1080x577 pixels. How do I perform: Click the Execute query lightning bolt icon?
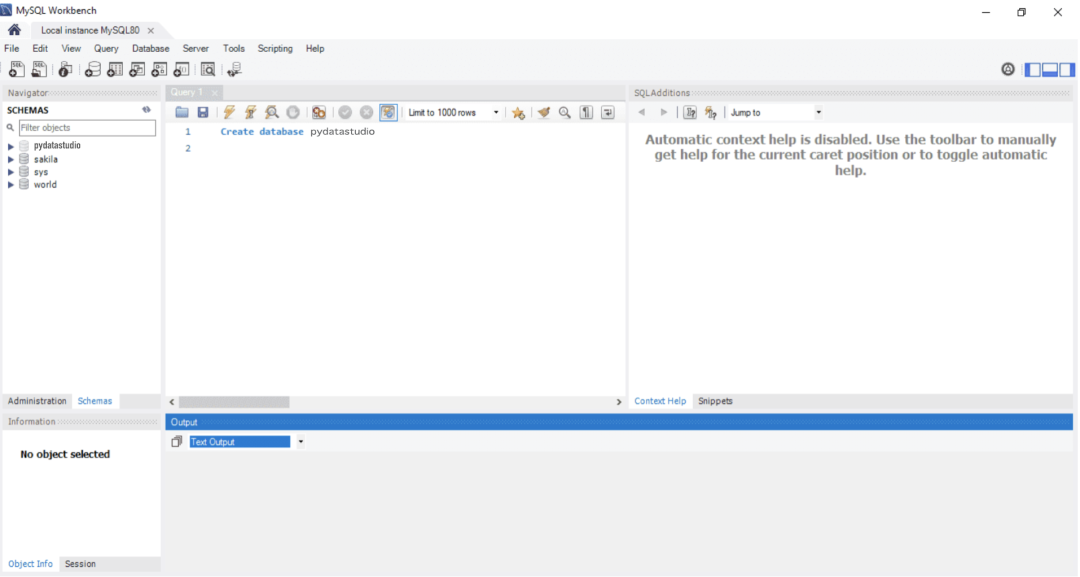[229, 113]
